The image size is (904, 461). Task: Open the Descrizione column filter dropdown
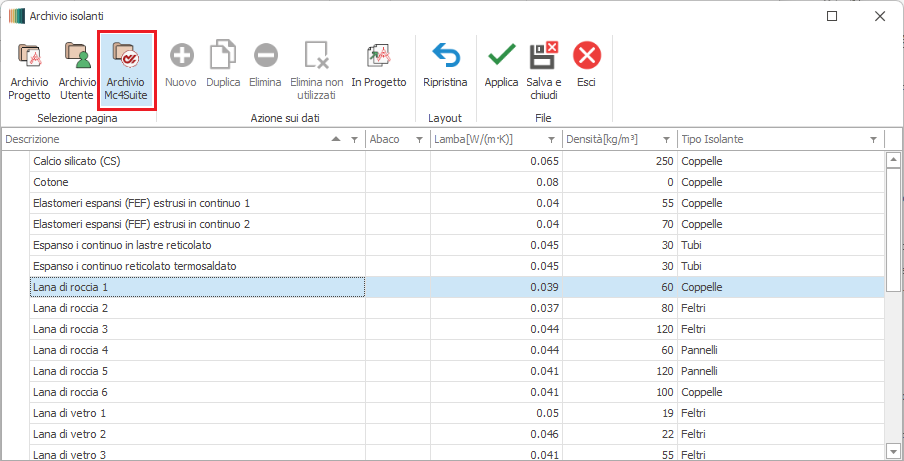pos(354,140)
